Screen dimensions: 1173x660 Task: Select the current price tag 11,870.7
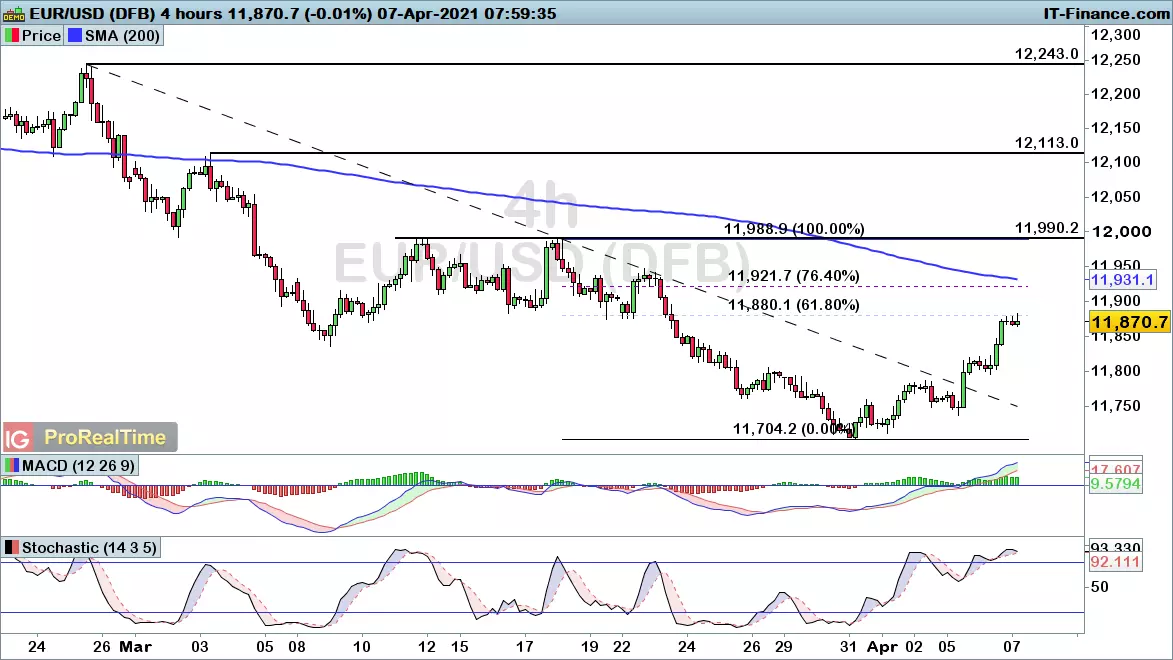(x=1129, y=323)
